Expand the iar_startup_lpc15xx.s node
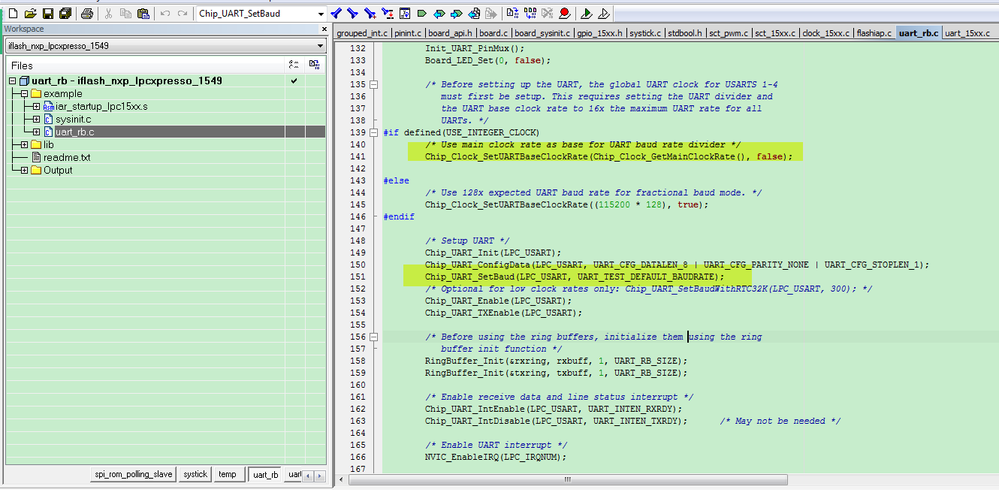Screen dimensions: 999x490 (x=36, y=106)
